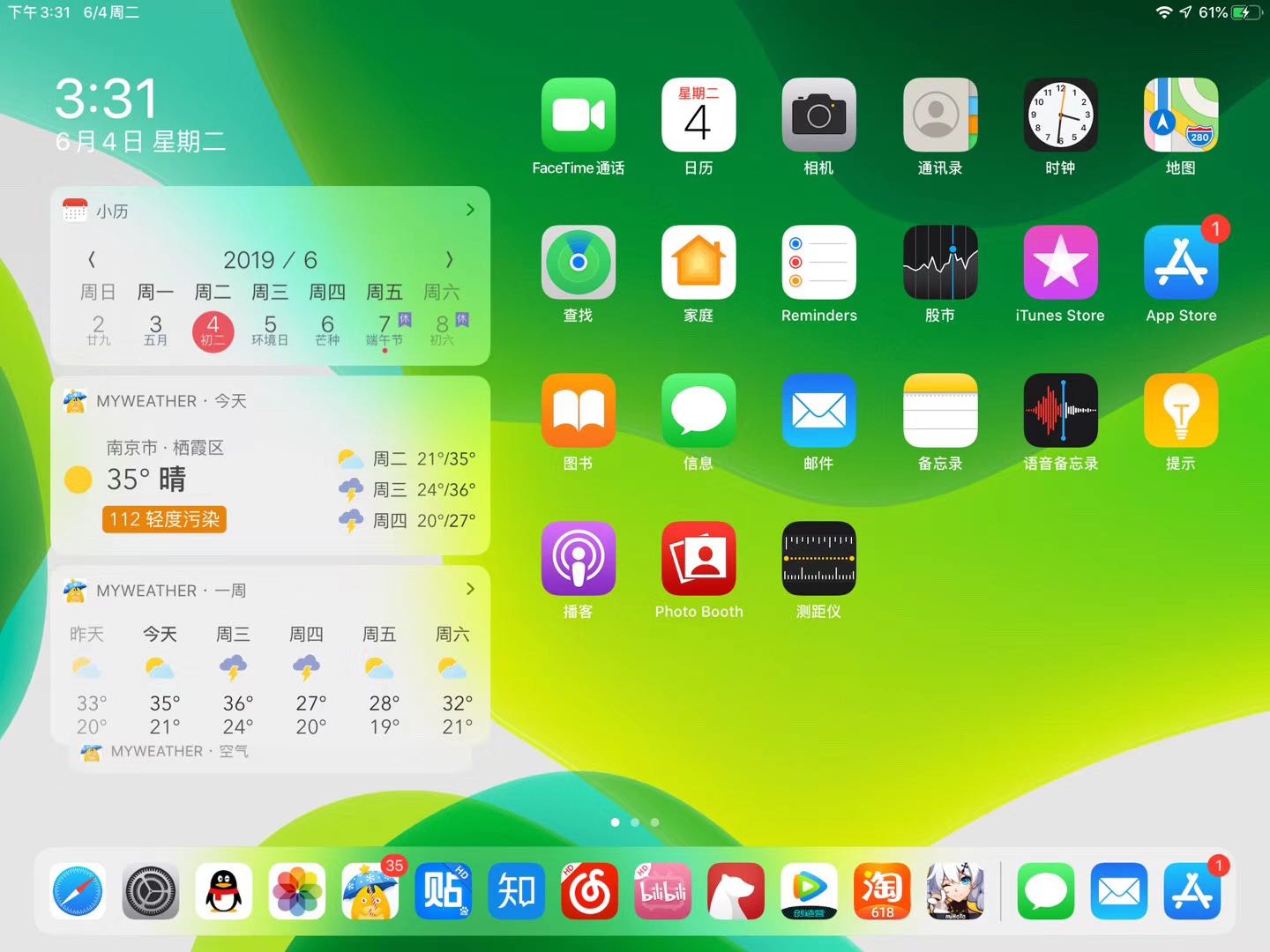Switch to the third home screen page dot
1270x952 pixels.
point(654,822)
